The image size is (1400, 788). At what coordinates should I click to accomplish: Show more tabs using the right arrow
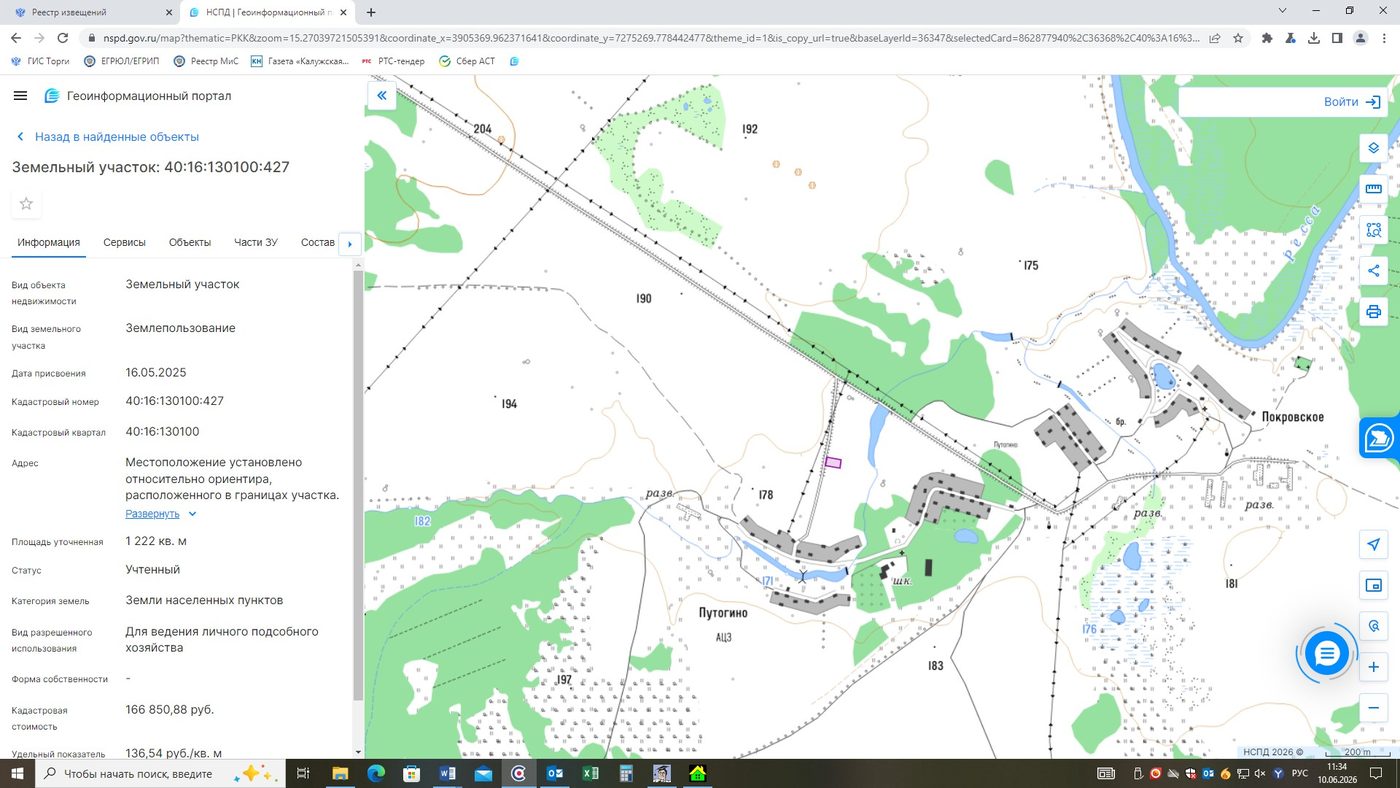tap(349, 243)
